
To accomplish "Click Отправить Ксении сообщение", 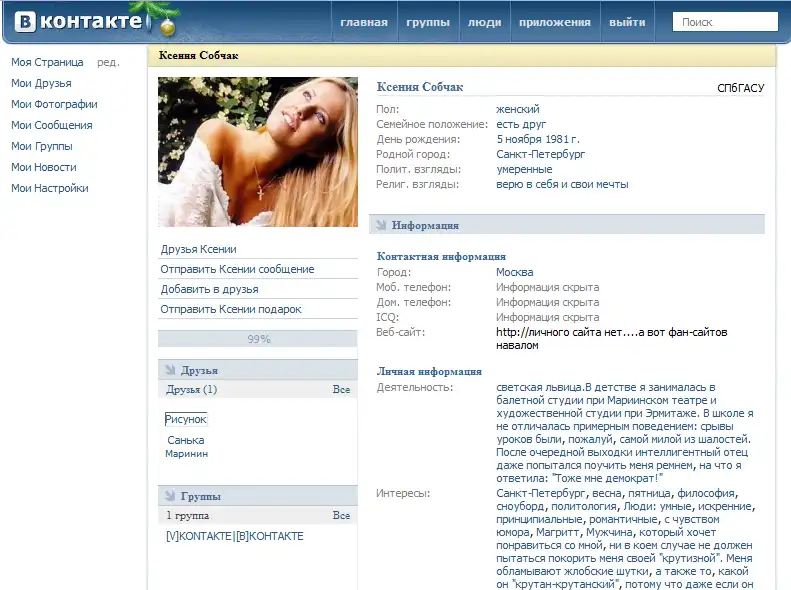I will pyautogui.click(x=237, y=269).
